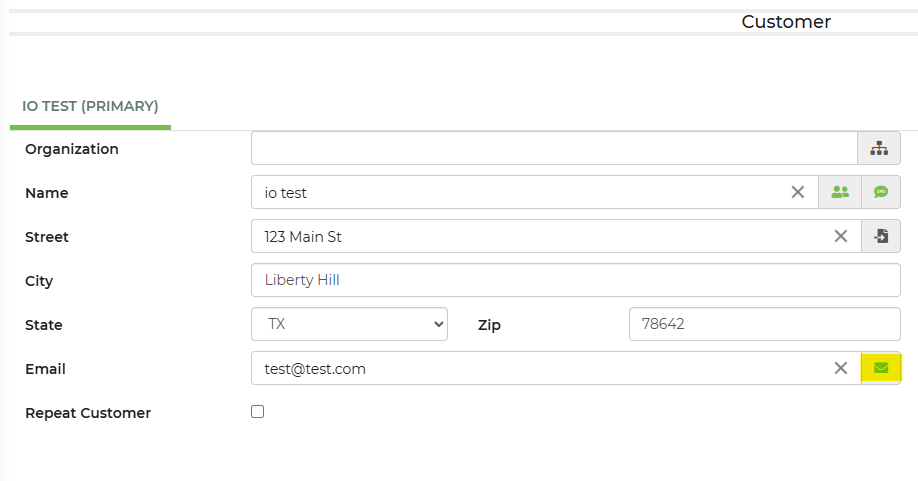Click into the Organization input field
The image size is (918, 481).
click(x=554, y=148)
